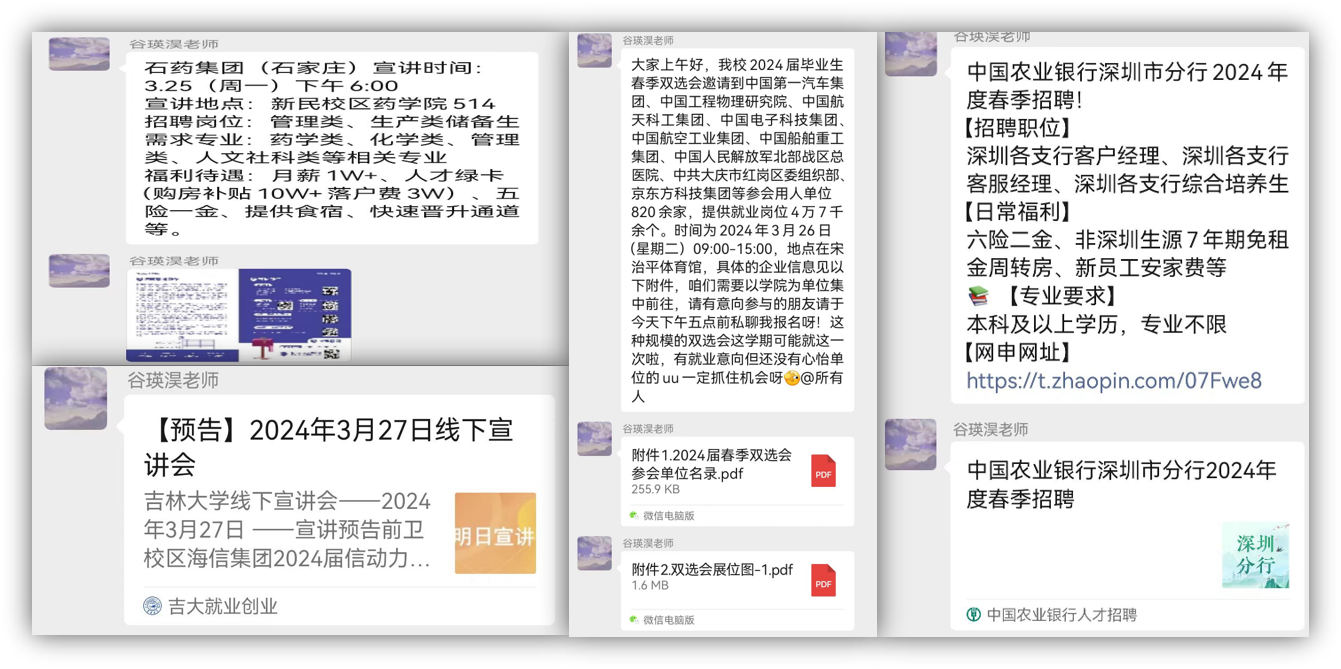Tap the avatar beside the 附件2 file message

click(594, 553)
